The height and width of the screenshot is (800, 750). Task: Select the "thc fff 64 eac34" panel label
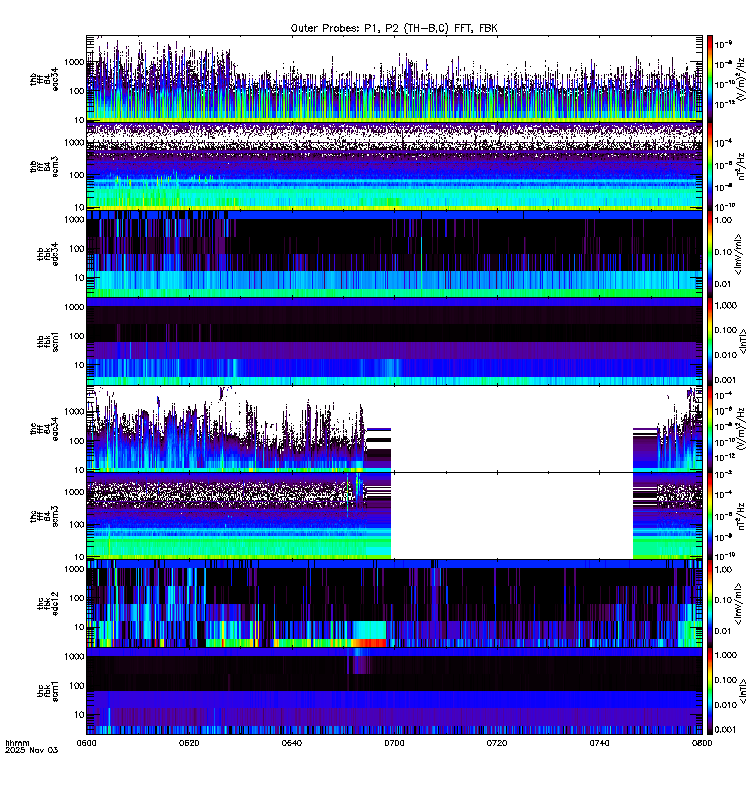pos(44,429)
